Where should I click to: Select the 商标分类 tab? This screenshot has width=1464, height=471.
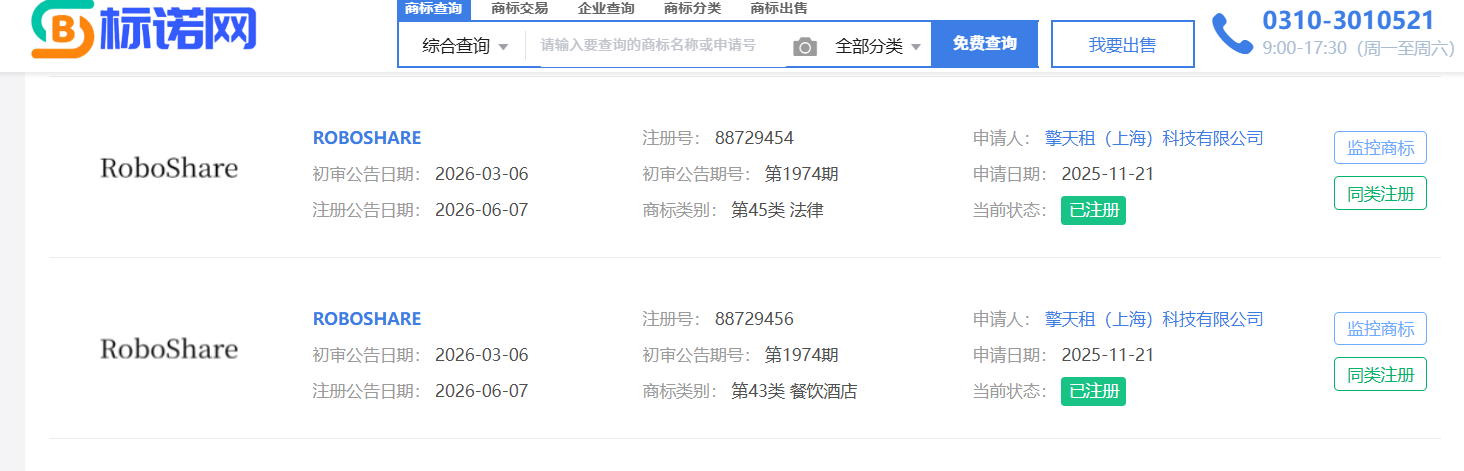pyautogui.click(x=692, y=9)
